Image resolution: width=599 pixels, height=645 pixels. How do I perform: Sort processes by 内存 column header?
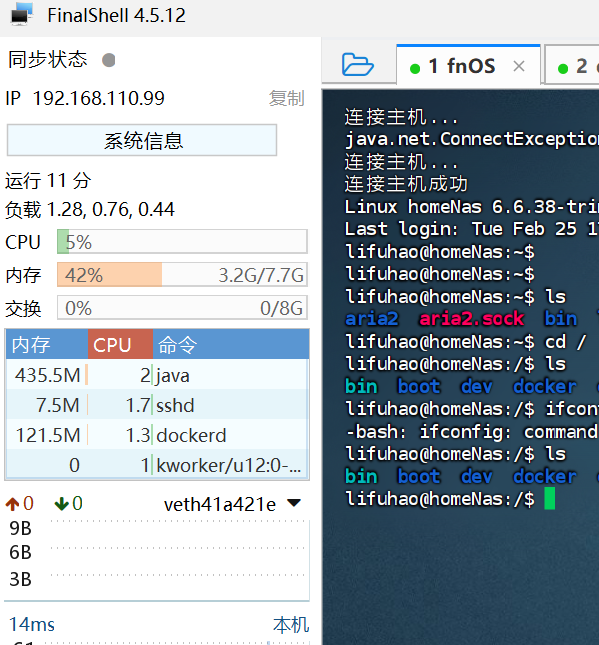click(x=46, y=344)
